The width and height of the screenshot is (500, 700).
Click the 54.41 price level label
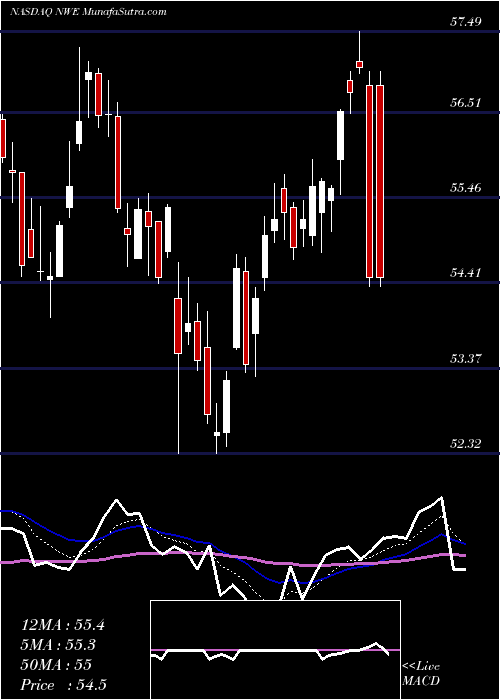pos(466,272)
